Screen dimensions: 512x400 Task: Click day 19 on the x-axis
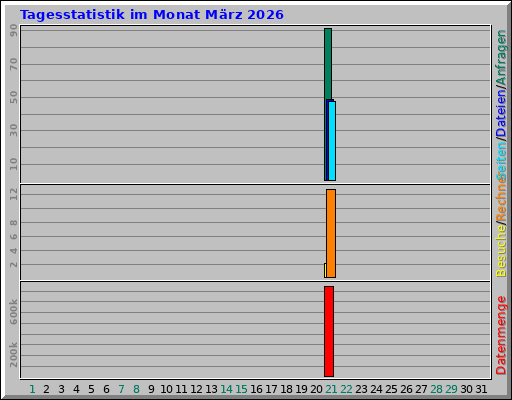(301, 389)
